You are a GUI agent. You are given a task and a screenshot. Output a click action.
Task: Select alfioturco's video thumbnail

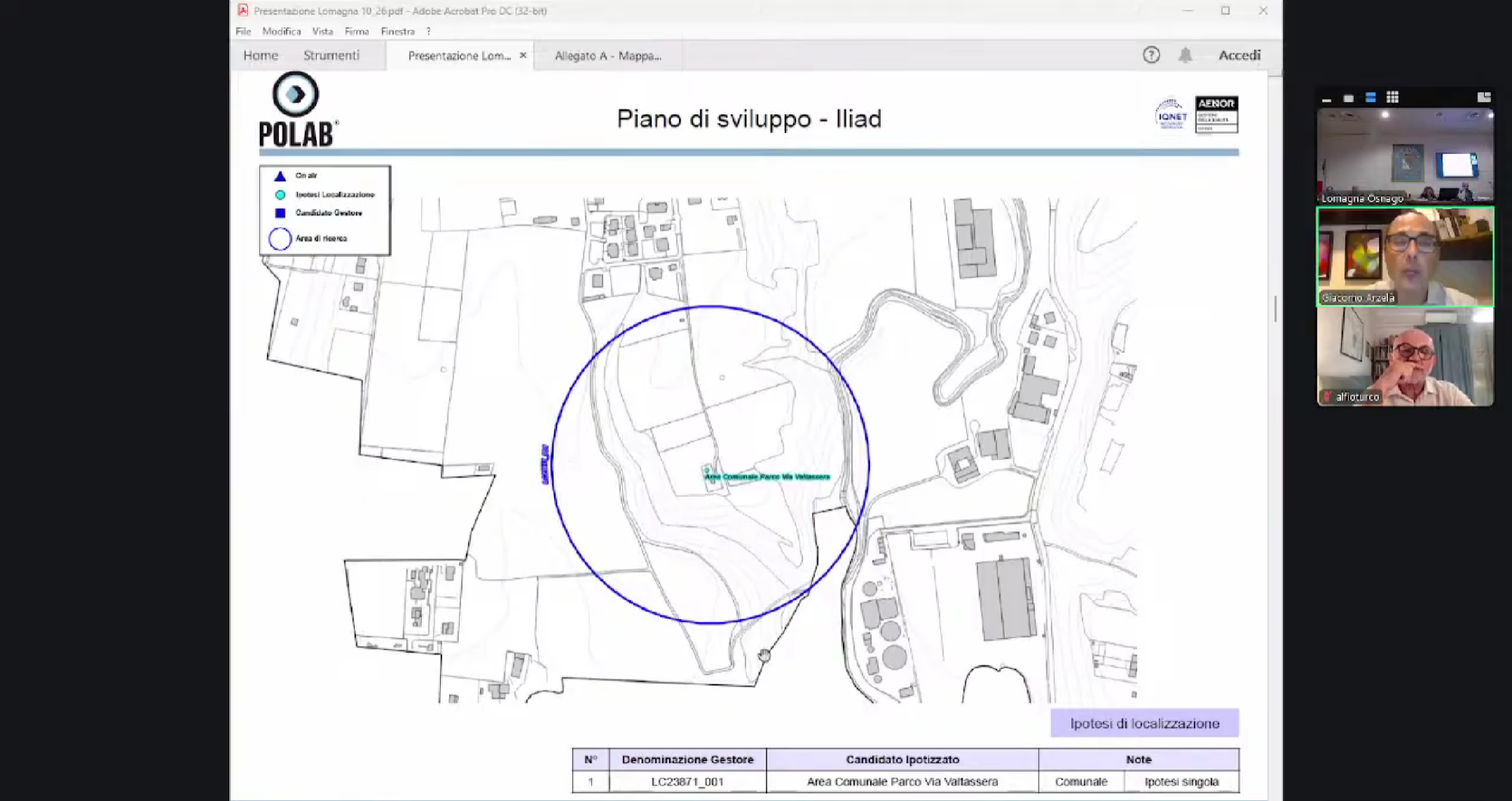click(1405, 357)
